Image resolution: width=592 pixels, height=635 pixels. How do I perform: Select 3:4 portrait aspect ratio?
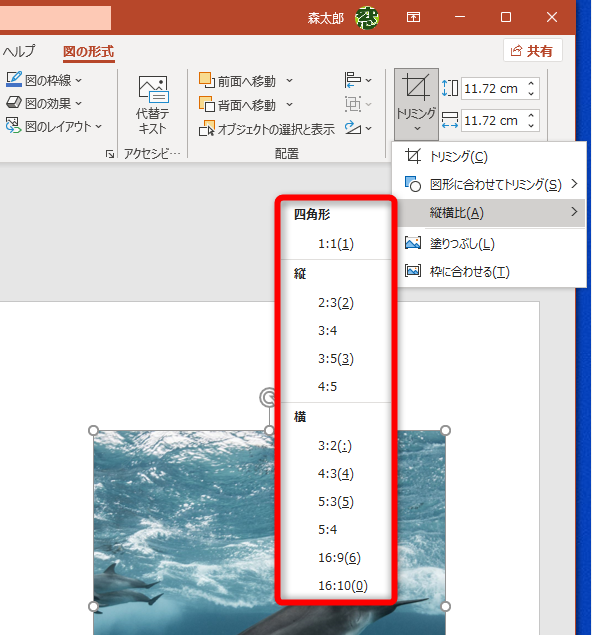point(335,330)
